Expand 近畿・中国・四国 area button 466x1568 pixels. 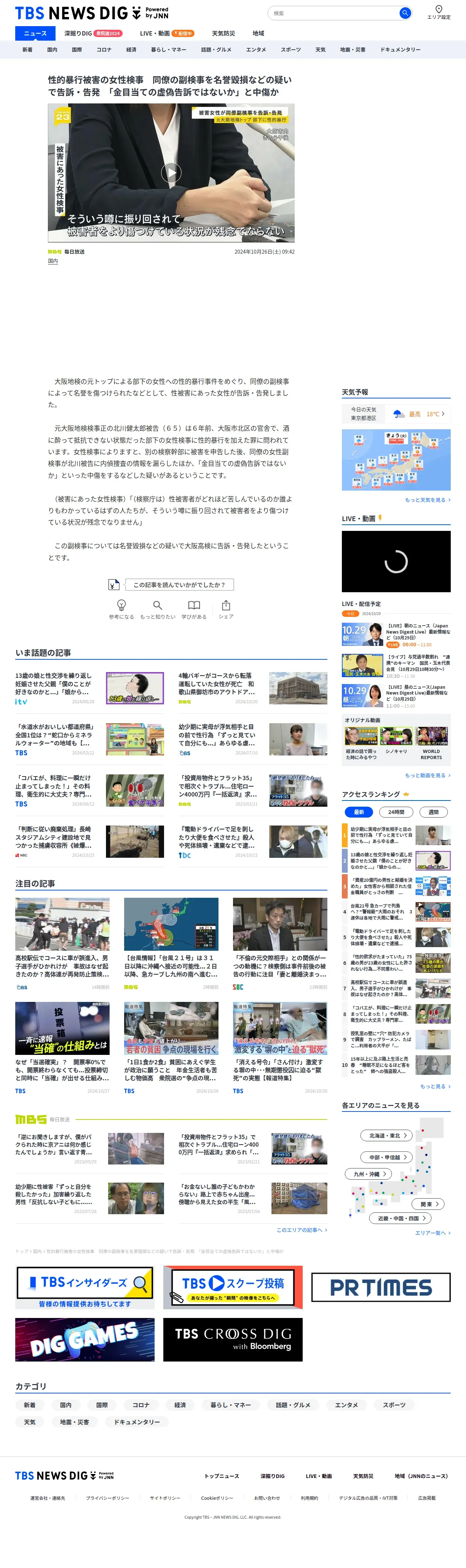coord(401,1218)
